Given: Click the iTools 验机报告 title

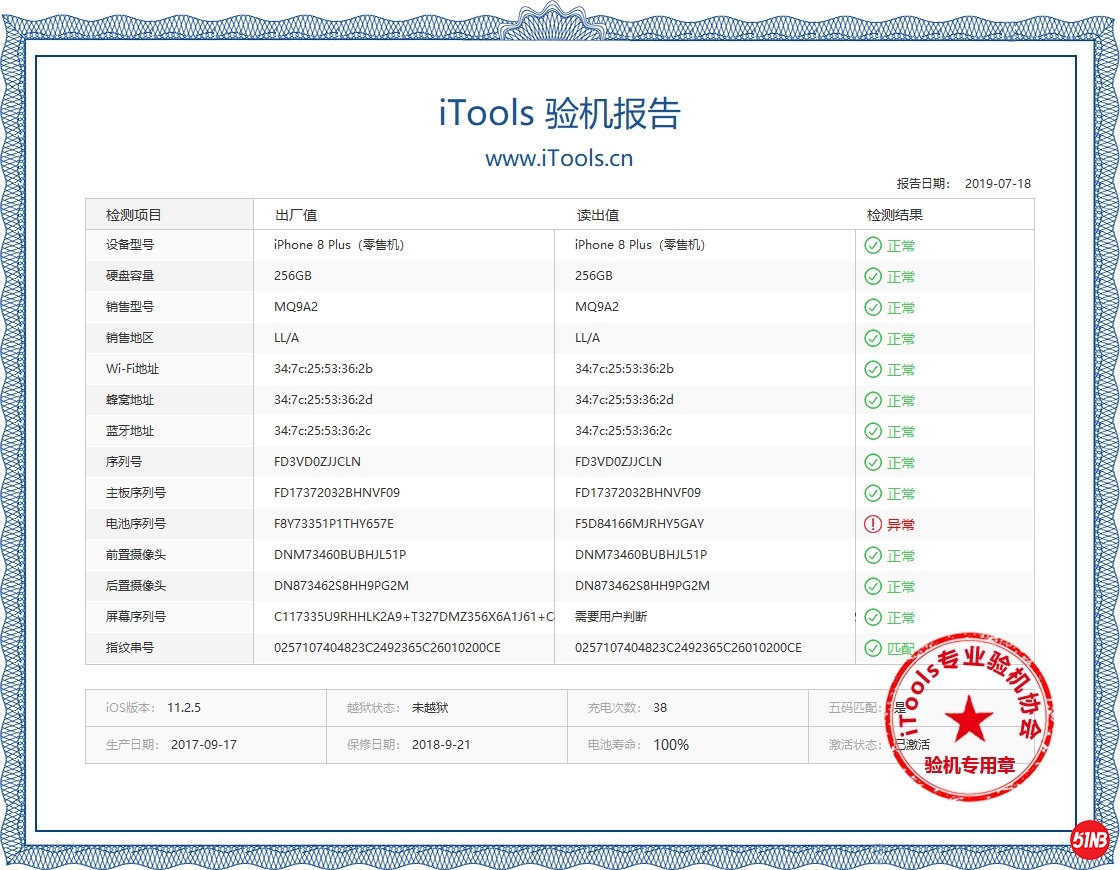Looking at the screenshot, I should pos(559,113).
